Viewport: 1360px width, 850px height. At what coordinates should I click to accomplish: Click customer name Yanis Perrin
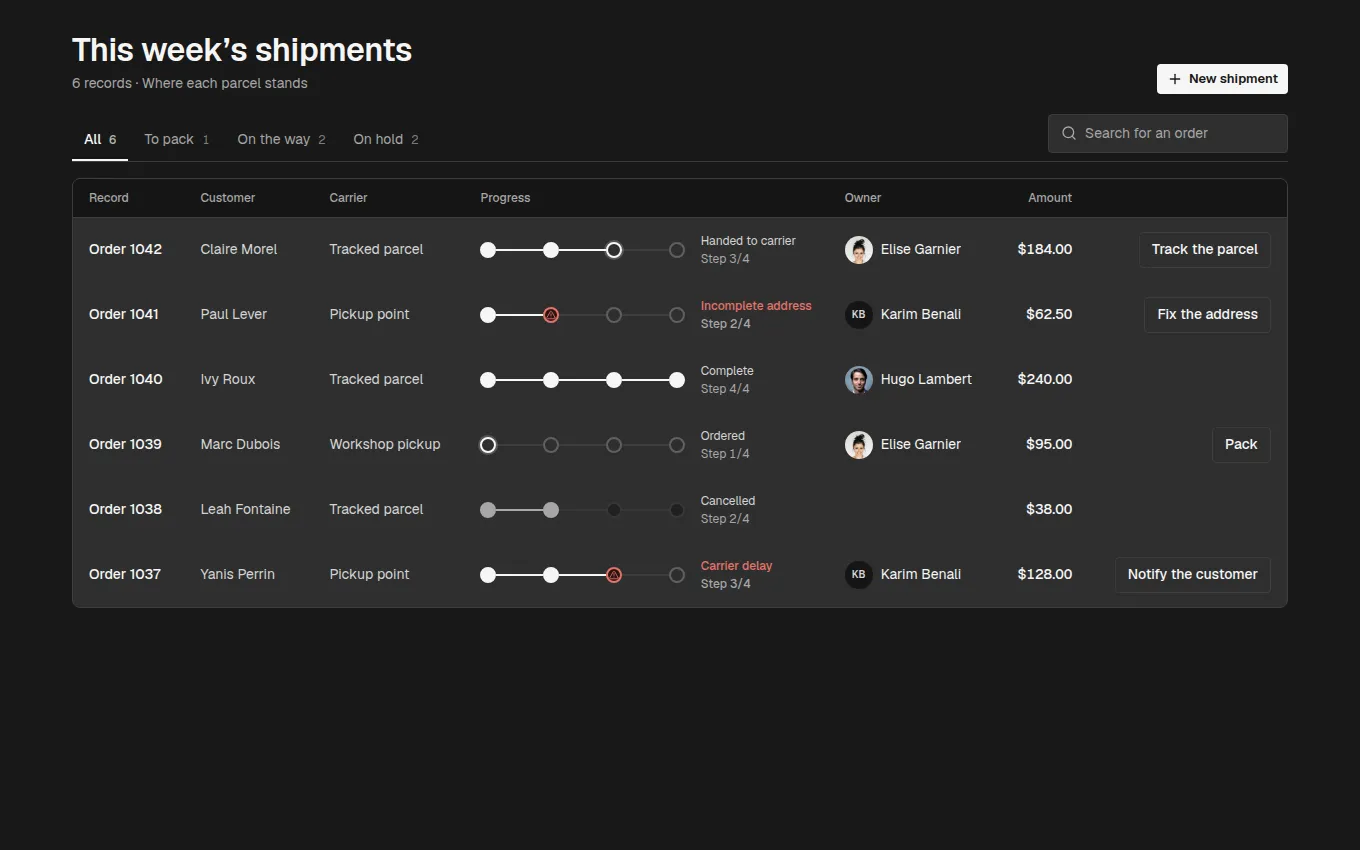[238, 575]
